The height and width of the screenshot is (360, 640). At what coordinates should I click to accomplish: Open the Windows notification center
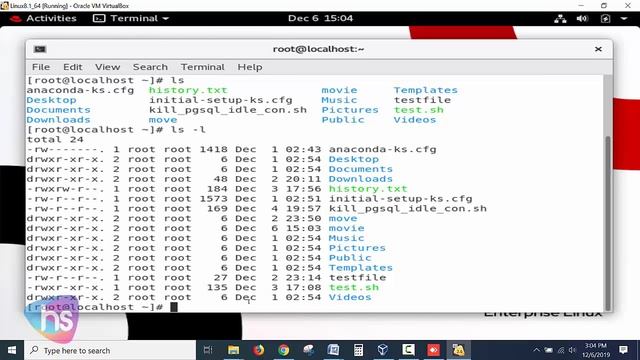[623, 350]
